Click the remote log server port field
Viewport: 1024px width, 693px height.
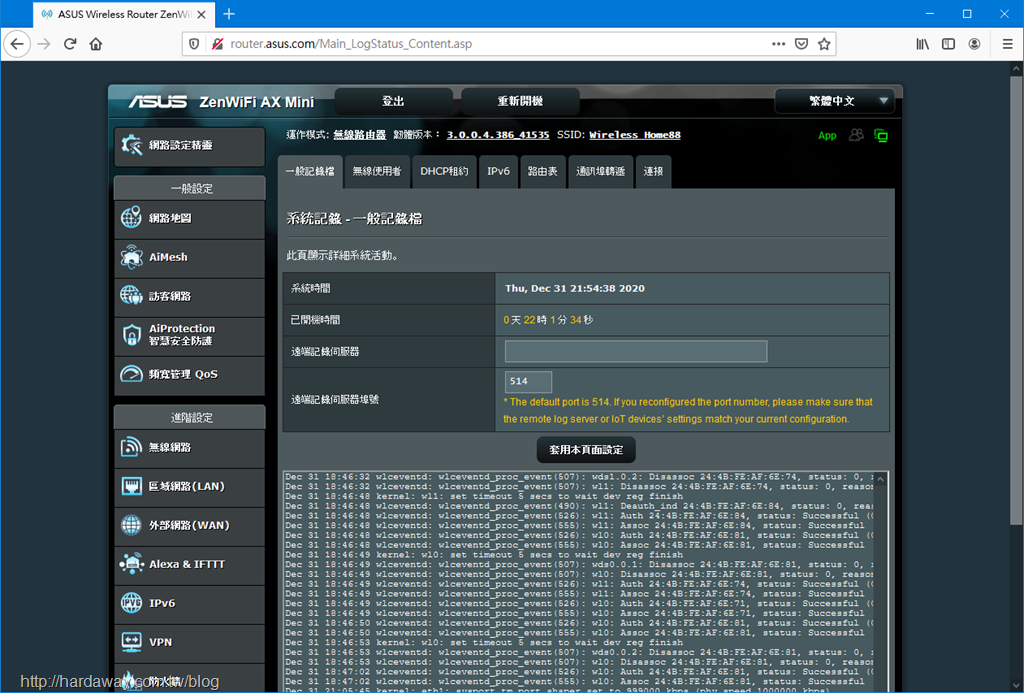tap(528, 381)
